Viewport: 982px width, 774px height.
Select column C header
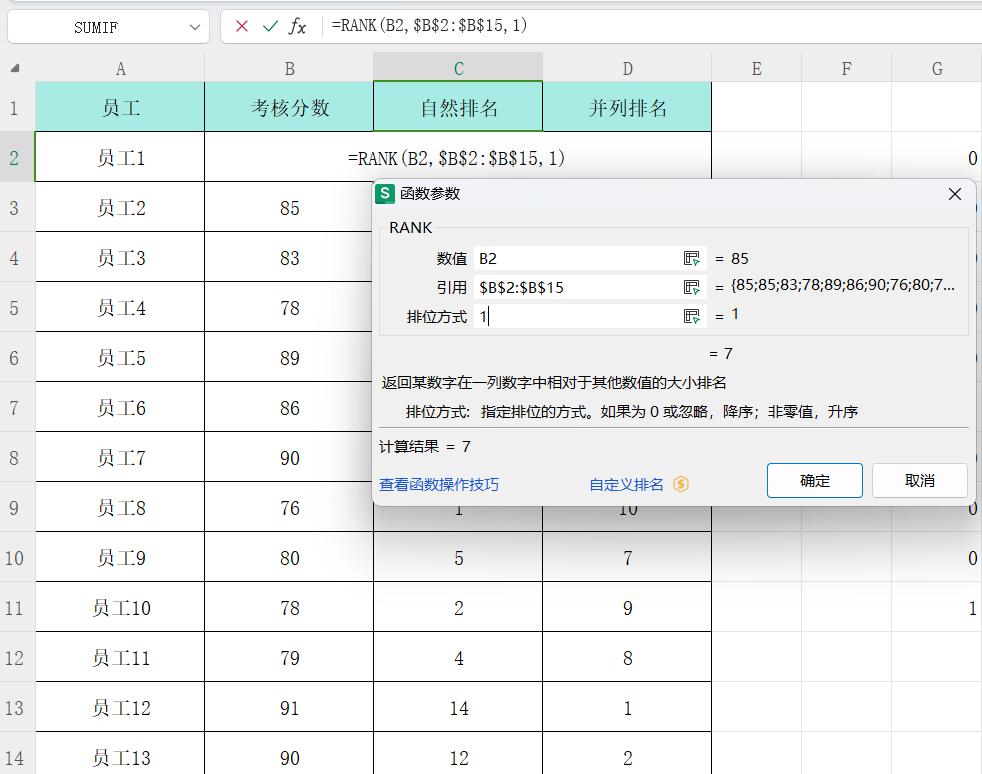[x=458, y=68]
